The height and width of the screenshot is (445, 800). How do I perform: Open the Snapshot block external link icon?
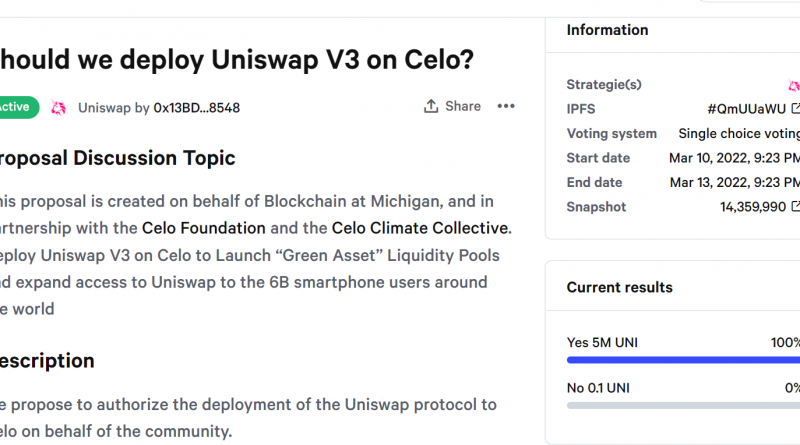pos(796,207)
